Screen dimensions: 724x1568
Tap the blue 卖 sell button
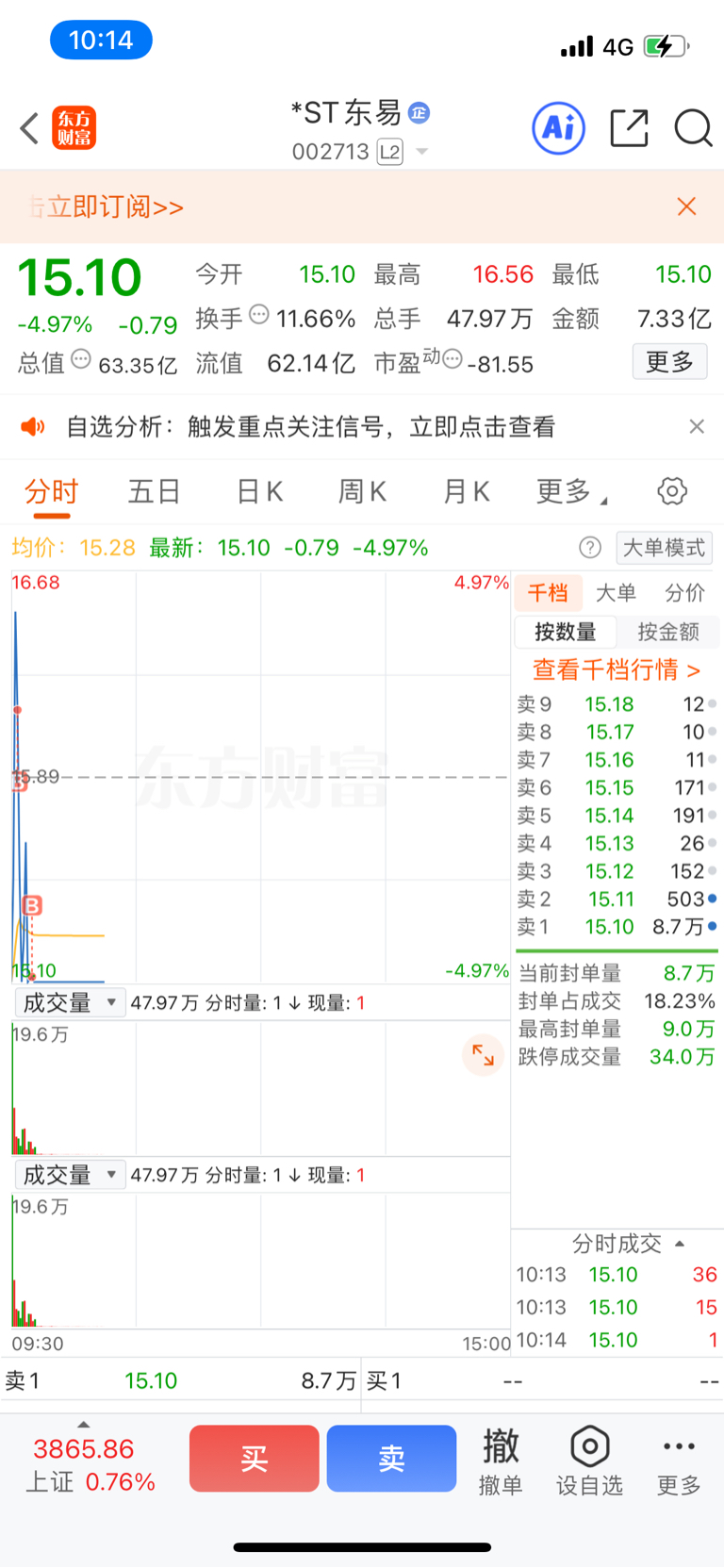tap(392, 1459)
